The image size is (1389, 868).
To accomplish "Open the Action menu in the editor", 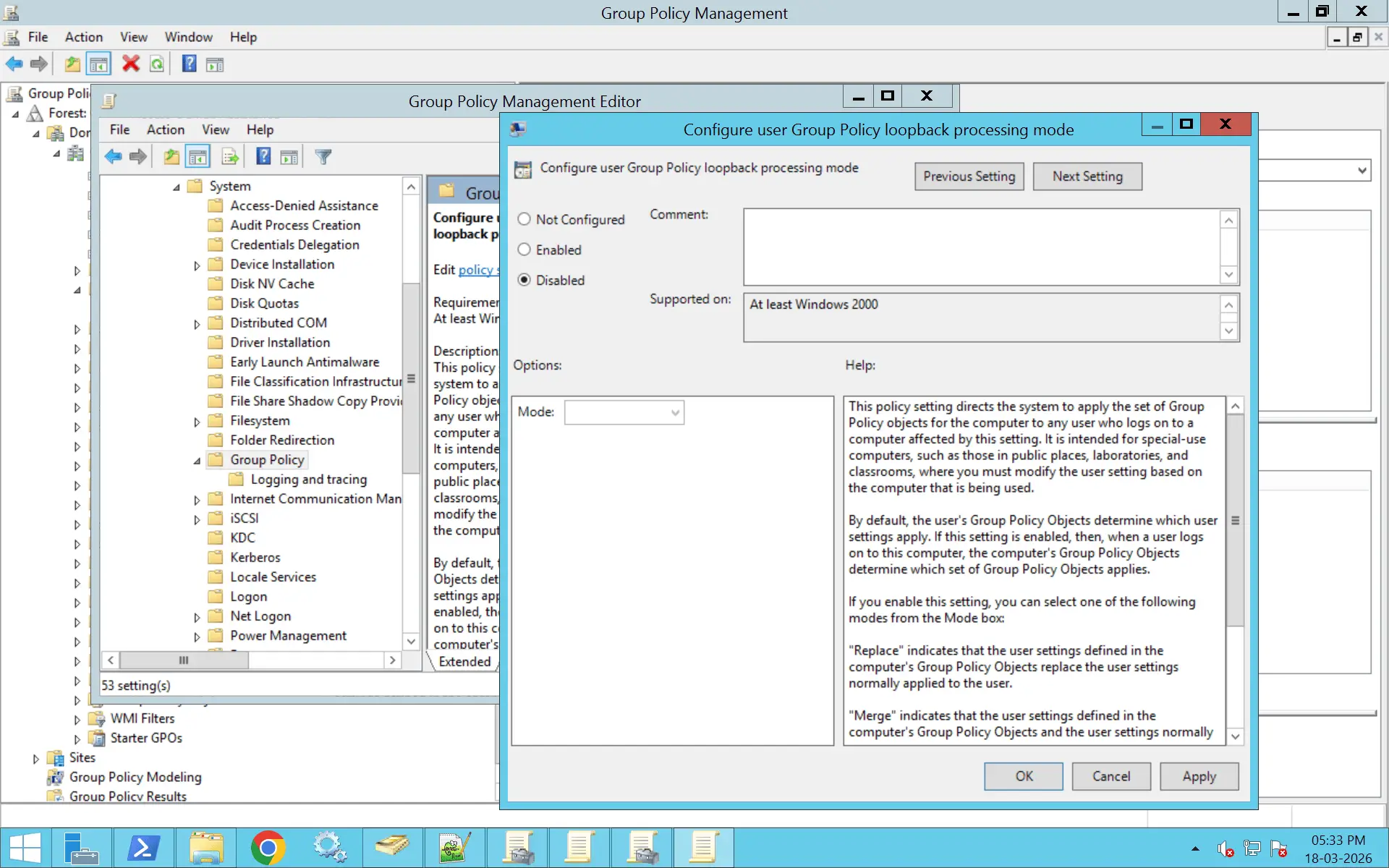I will (x=165, y=129).
